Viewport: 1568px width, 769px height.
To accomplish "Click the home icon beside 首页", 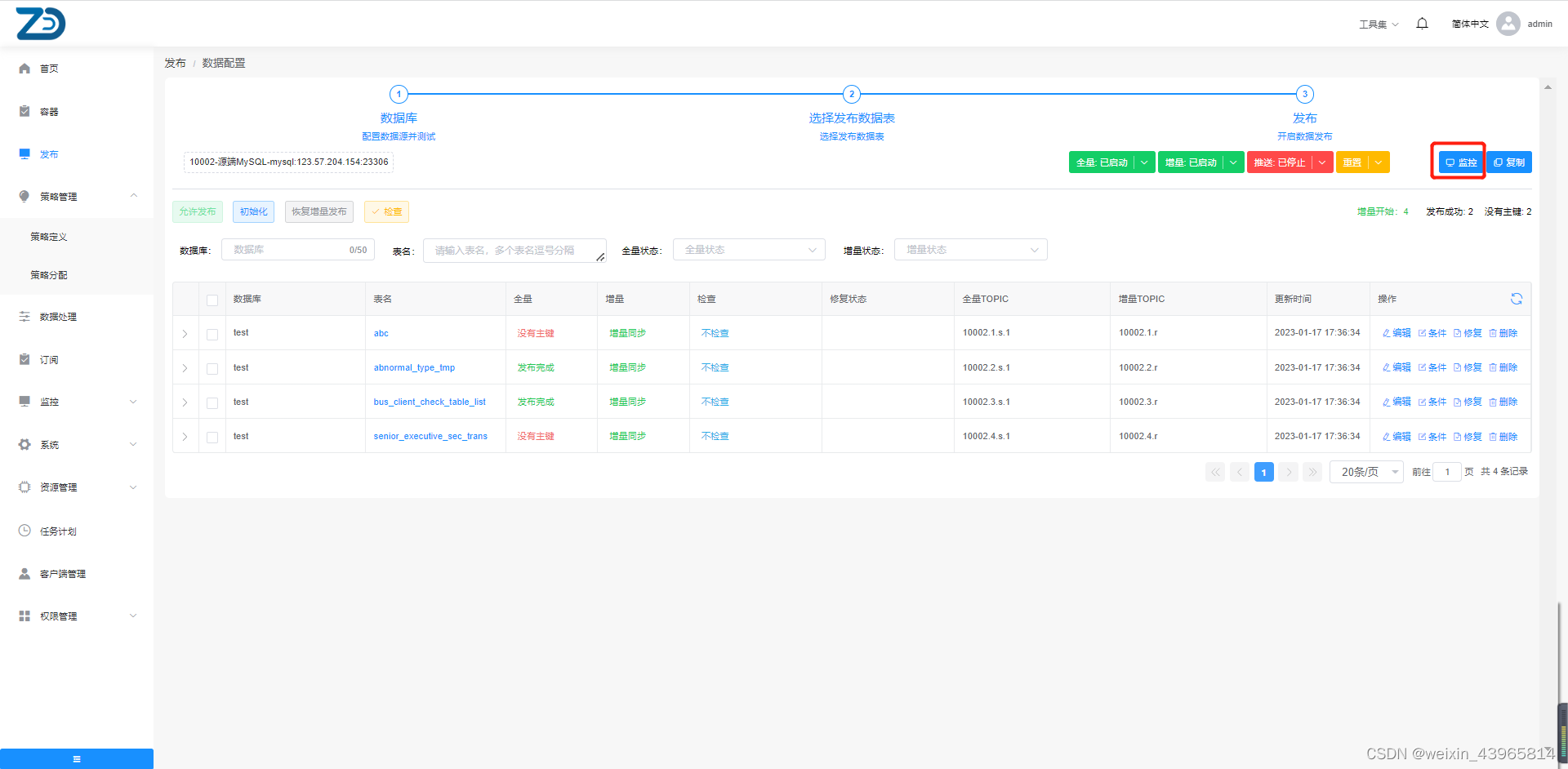I will (x=24, y=69).
